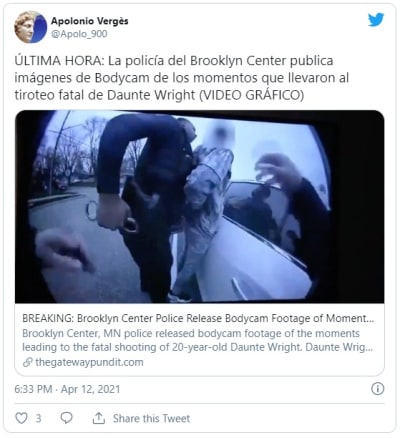Click the (VIDEO GRÁFICO) text in tweet
Image resolution: width=400 pixels, height=438 pixels.
[x=251, y=95]
